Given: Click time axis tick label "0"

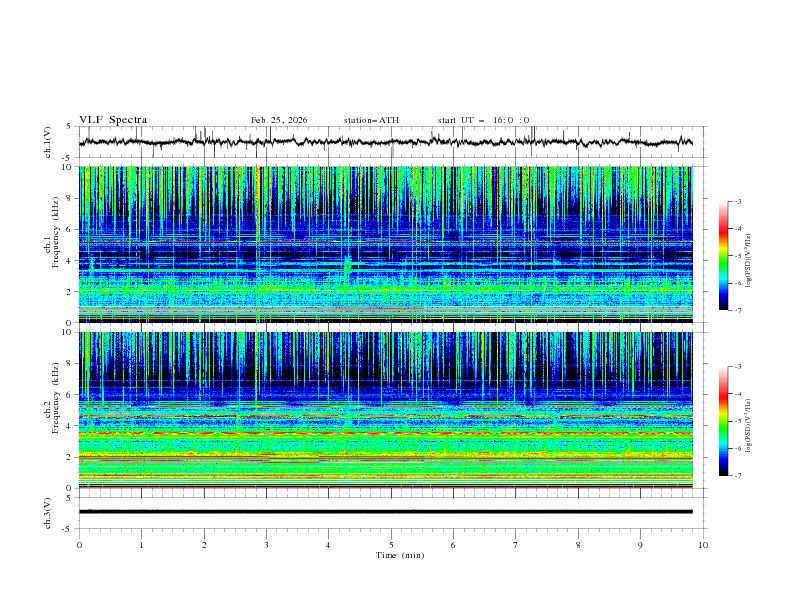Looking at the screenshot, I should tap(79, 545).
